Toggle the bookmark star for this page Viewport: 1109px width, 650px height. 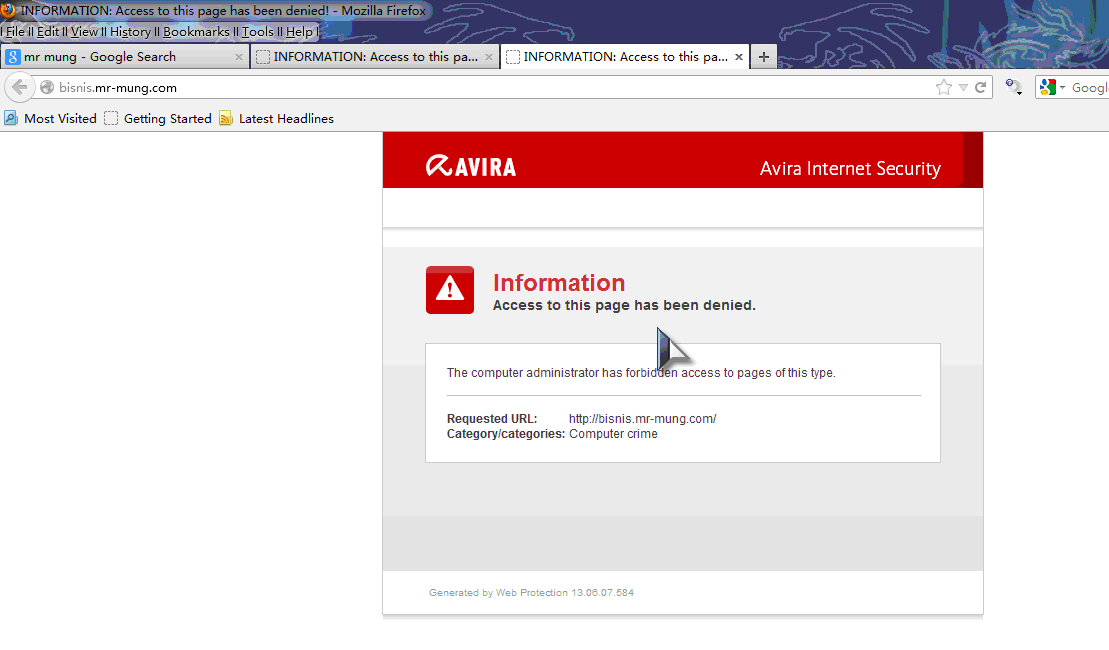click(x=944, y=87)
